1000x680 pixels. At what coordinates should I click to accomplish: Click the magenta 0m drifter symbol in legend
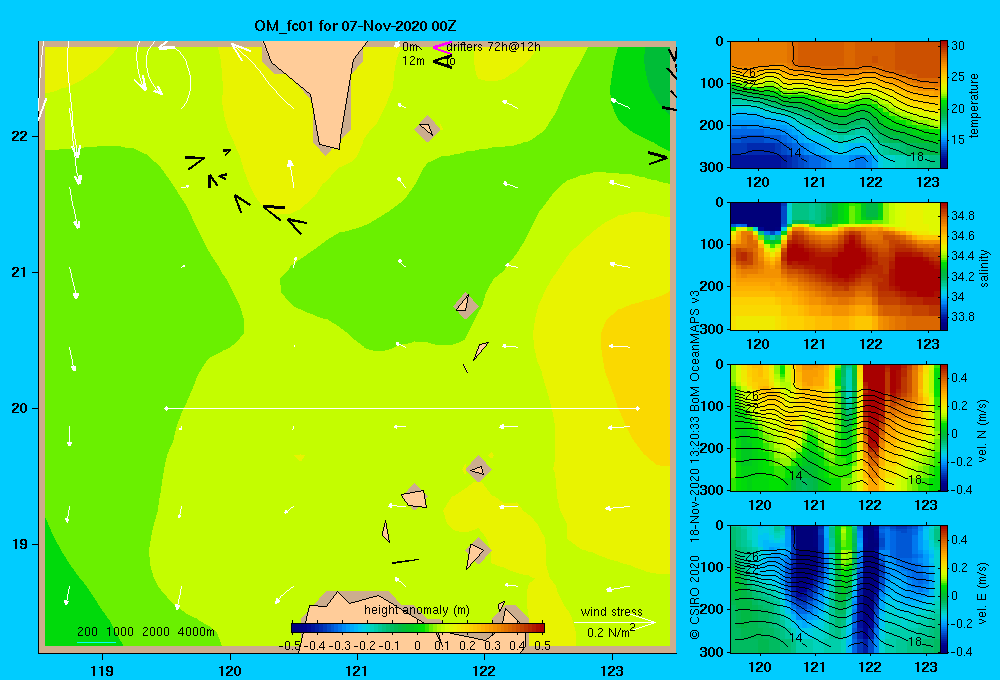click(x=441, y=47)
